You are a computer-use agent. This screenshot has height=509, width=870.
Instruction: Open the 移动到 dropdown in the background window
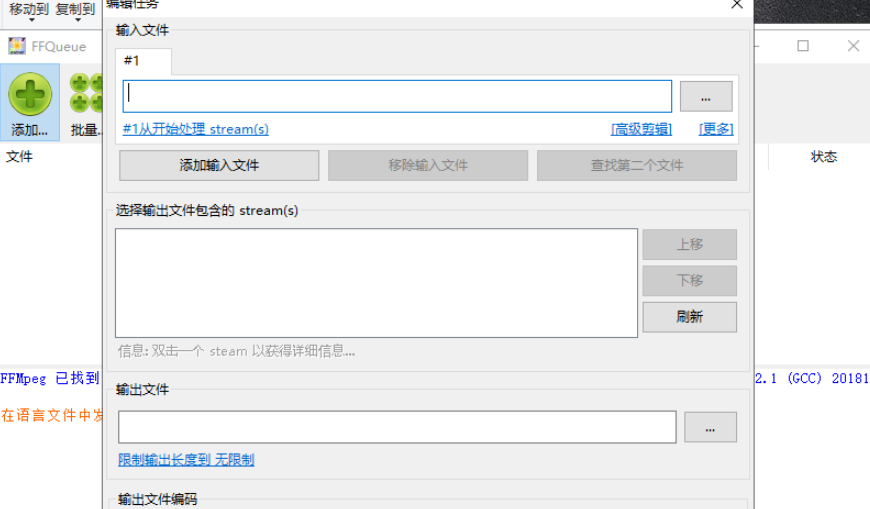coord(29,11)
